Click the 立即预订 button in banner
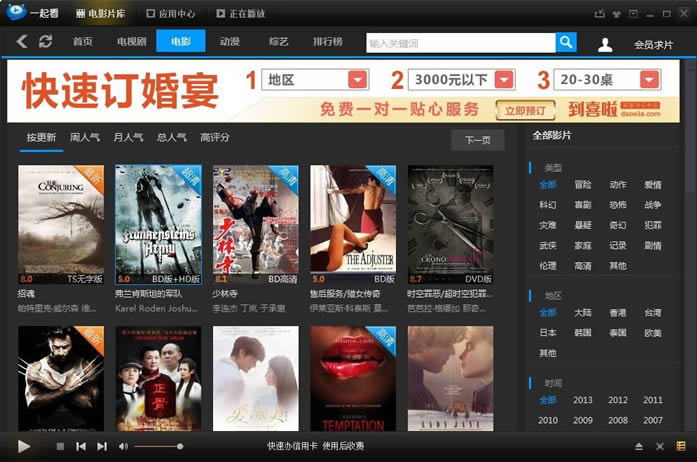 tap(525, 110)
